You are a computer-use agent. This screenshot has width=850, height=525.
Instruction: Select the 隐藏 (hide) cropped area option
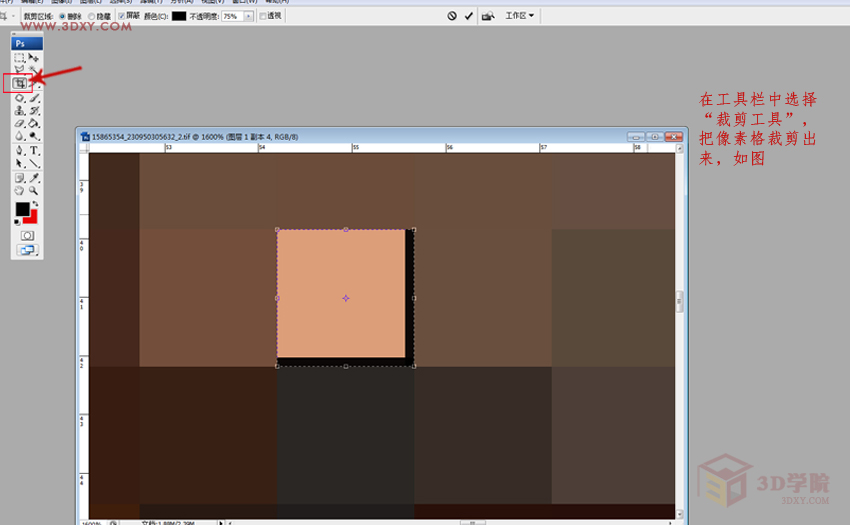tap(99, 16)
